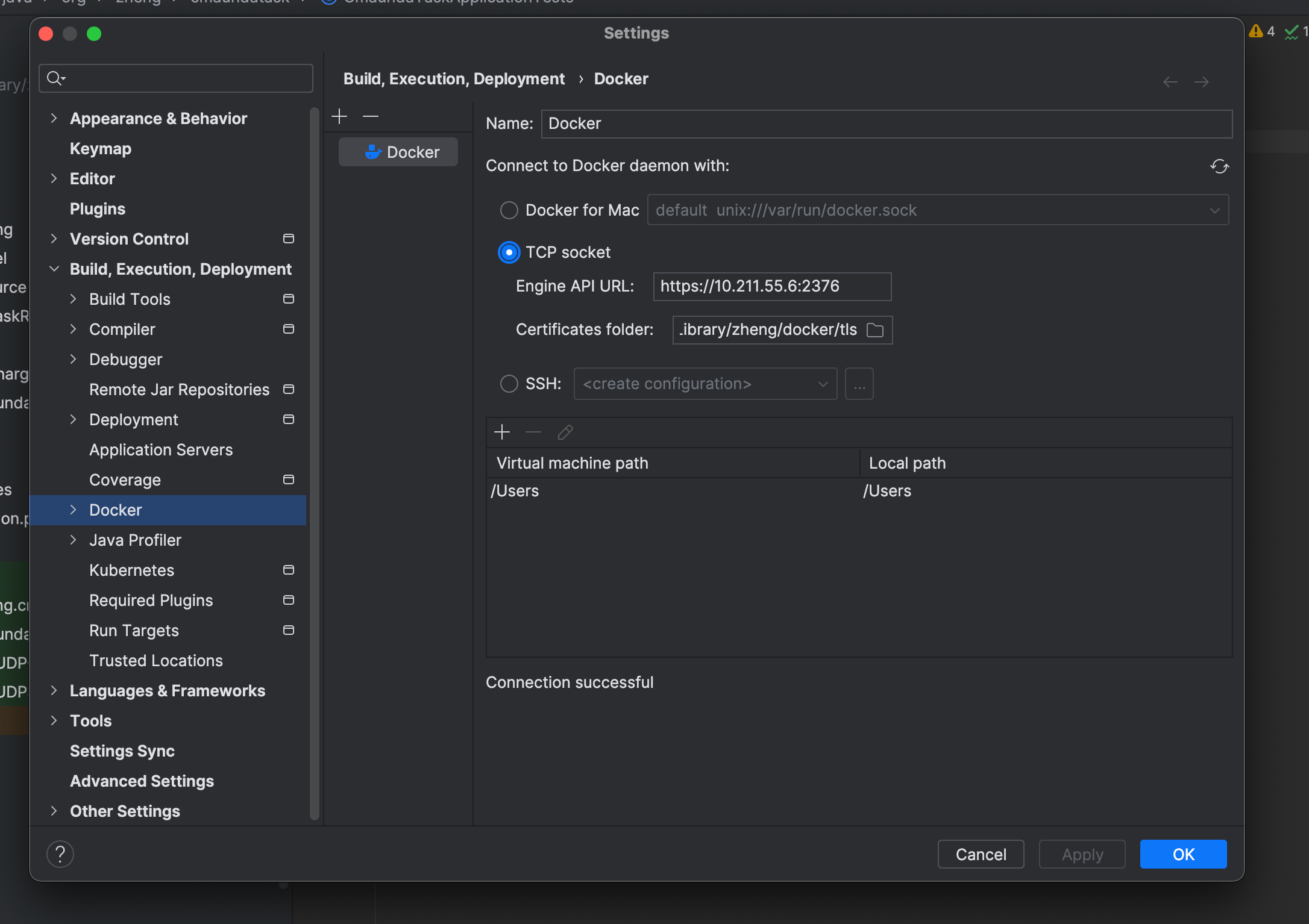The image size is (1309, 924).
Task: Remove the selected path mapping
Action: pos(533,432)
